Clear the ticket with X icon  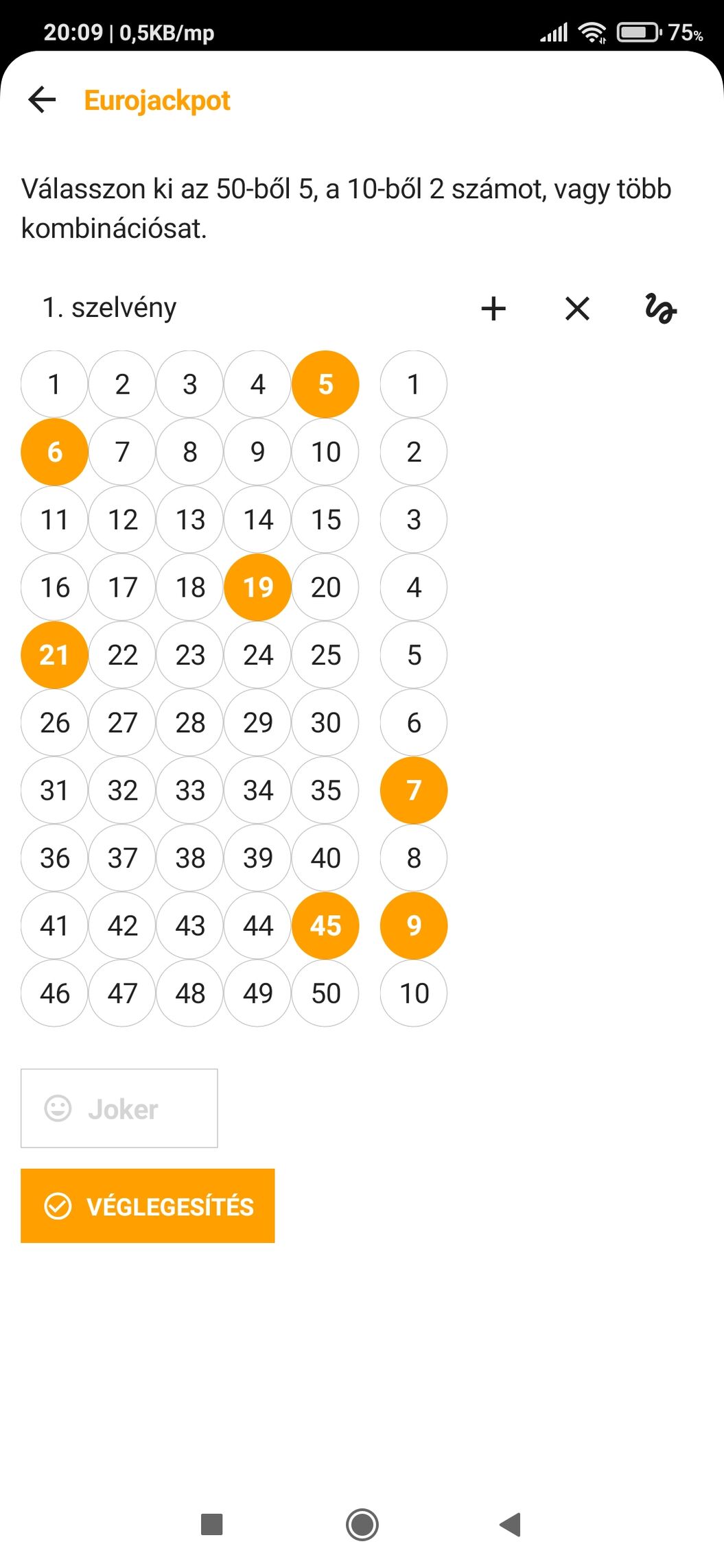[x=577, y=309]
